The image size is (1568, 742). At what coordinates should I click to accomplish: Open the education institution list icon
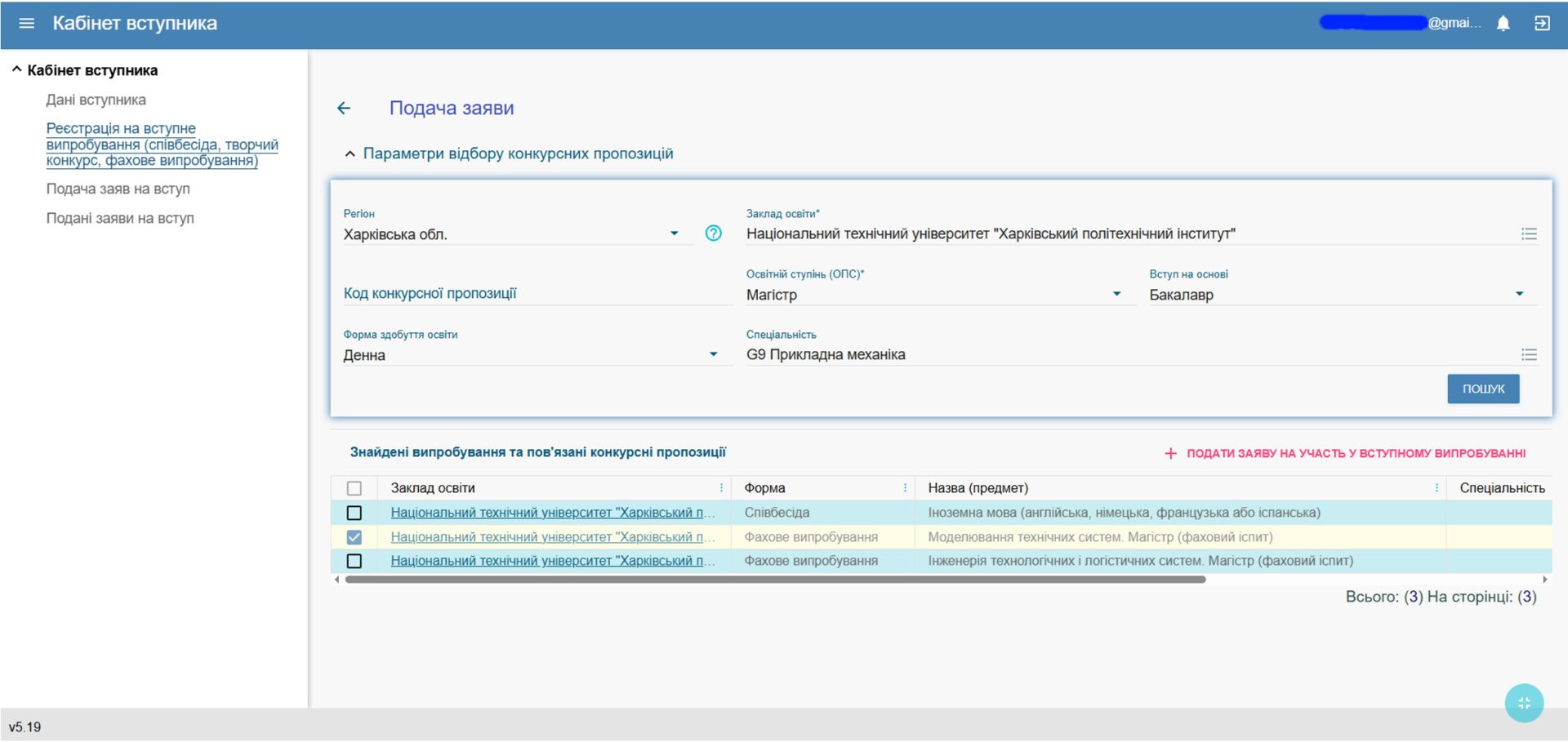[1529, 234]
